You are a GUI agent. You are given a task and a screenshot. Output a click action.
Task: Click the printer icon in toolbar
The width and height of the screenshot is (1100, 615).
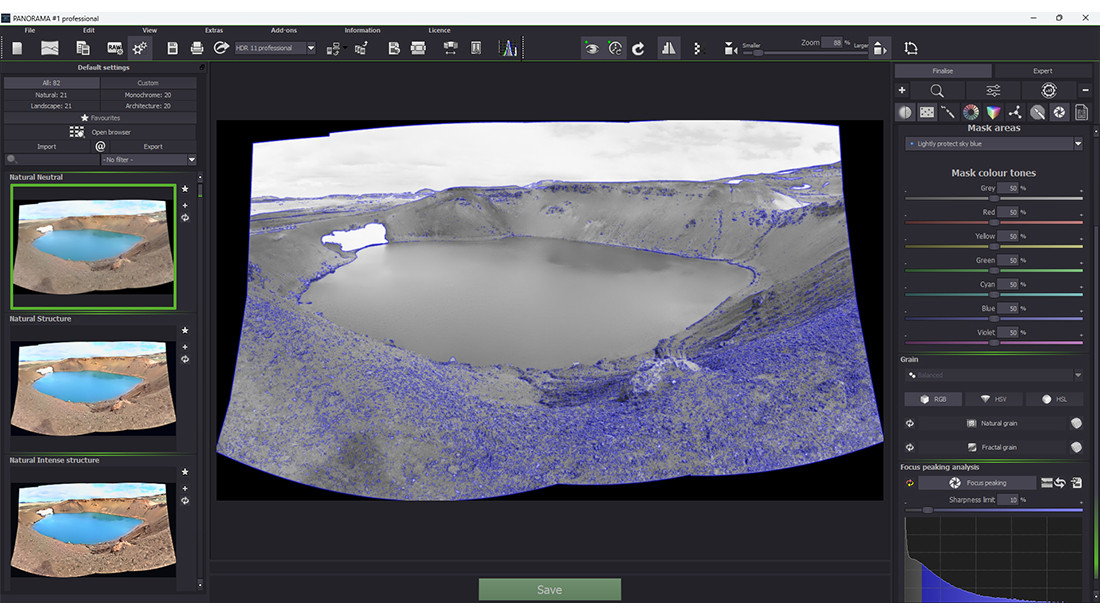pyautogui.click(x=197, y=48)
